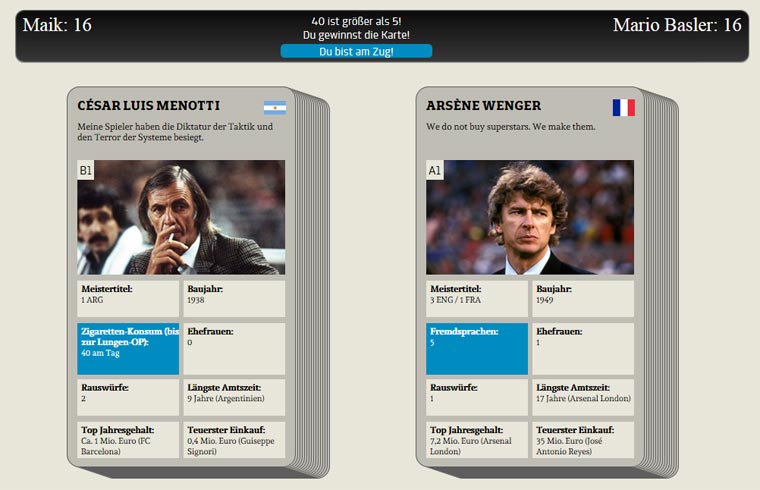Click Wenger's Meistertitel stat cell
Image resolution: width=760 pixels, height=490 pixels.
[477, 298]
